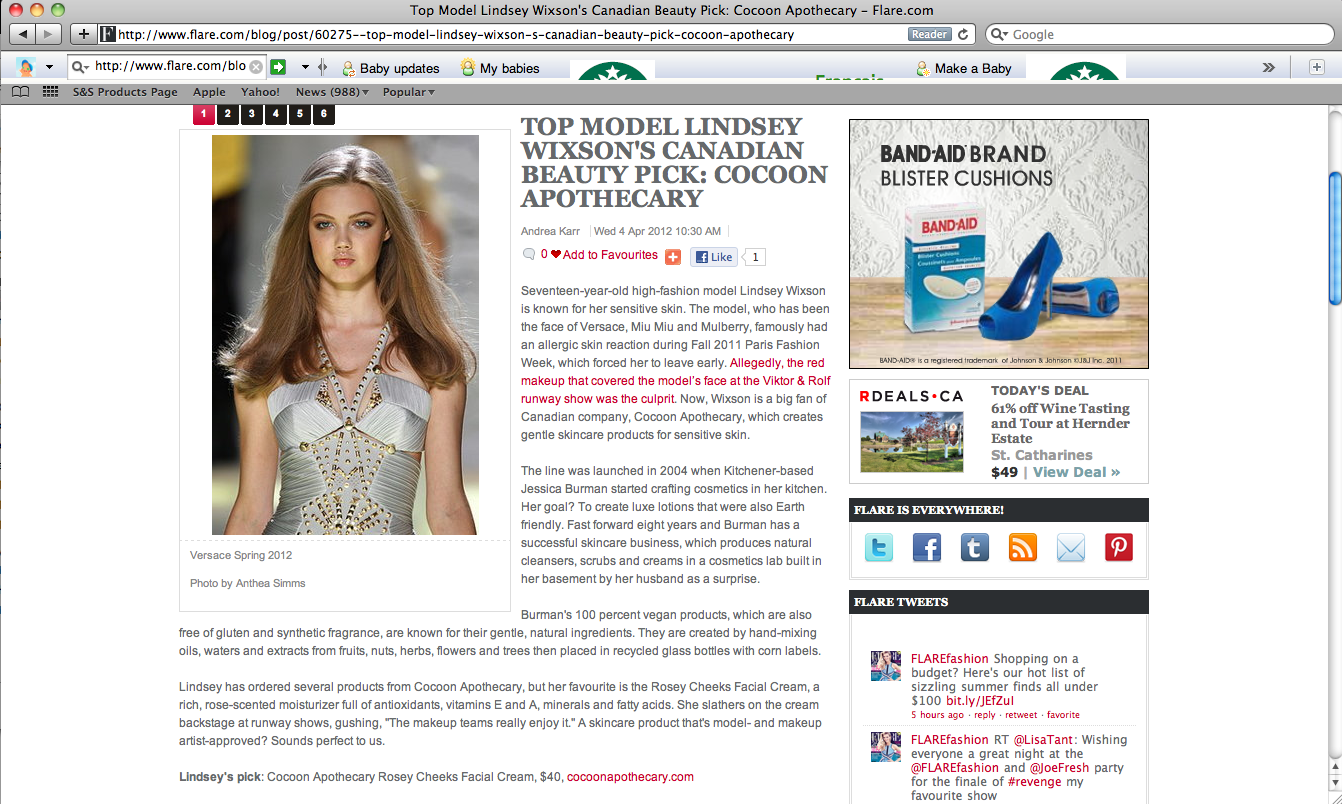Image resolution: width=1342 pixels, height=804 pixels.
Task: Open the dropdown arrow beside the avatar icon
Action: (x=49, y=68)
